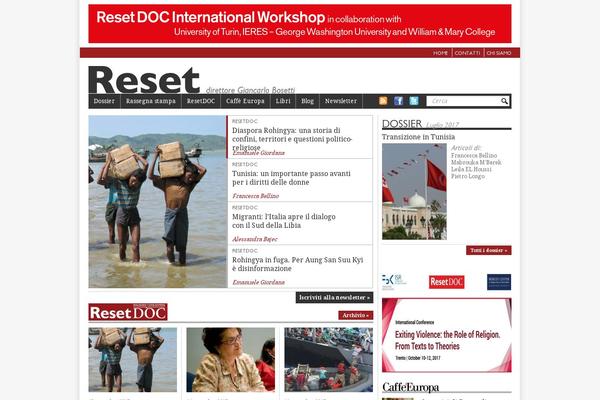This screenshot has width=600, height=400.
Task: Open the Tunisia diritti delle donne article
Action: (291, 178)
